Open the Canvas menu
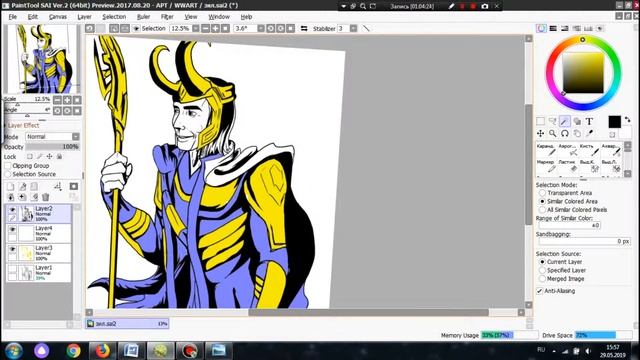Image resolution: width=640 pixels, height=360 pixels. click(58, 17)
